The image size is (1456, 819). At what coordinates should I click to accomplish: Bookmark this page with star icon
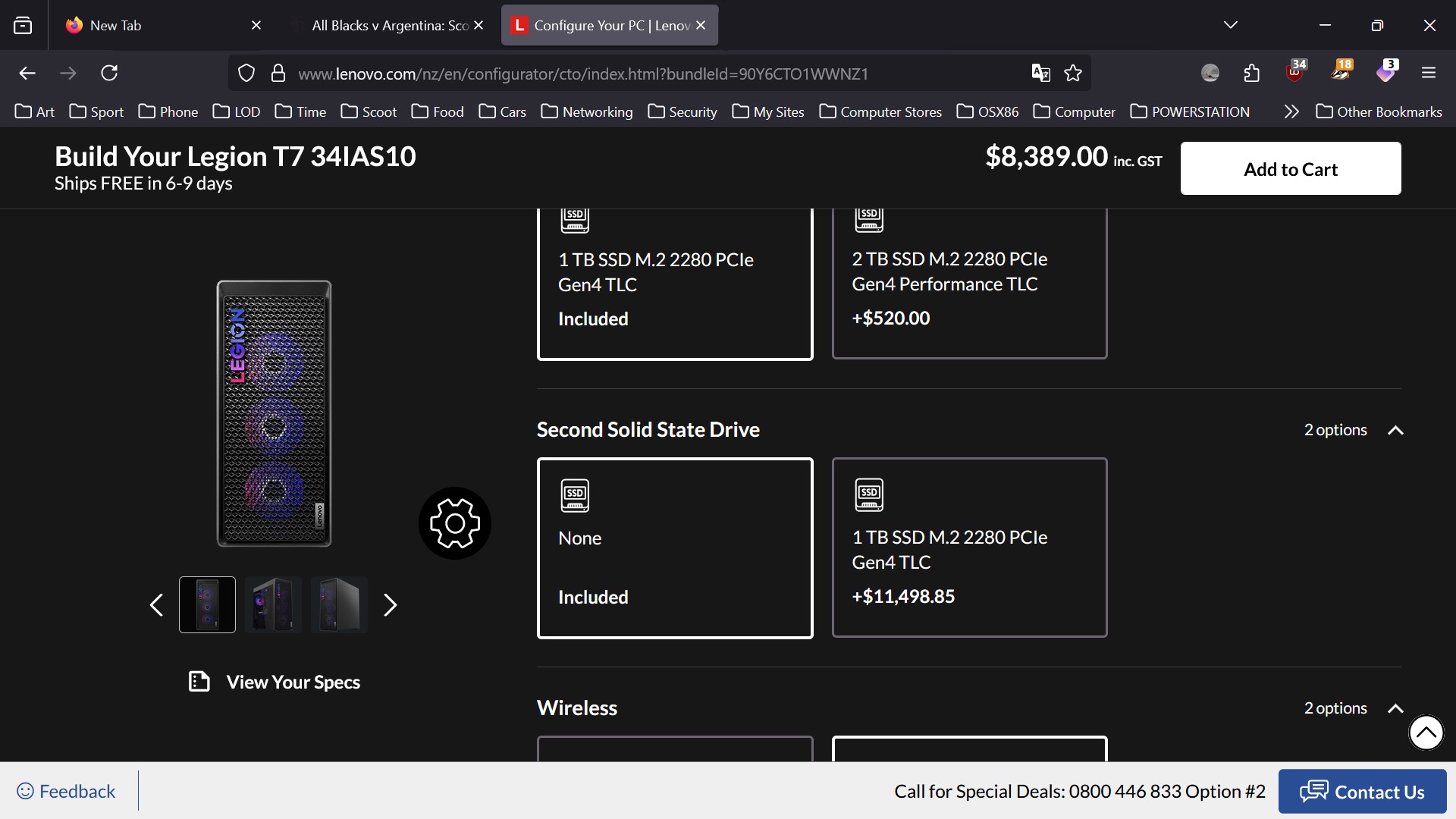[1073, 73]
